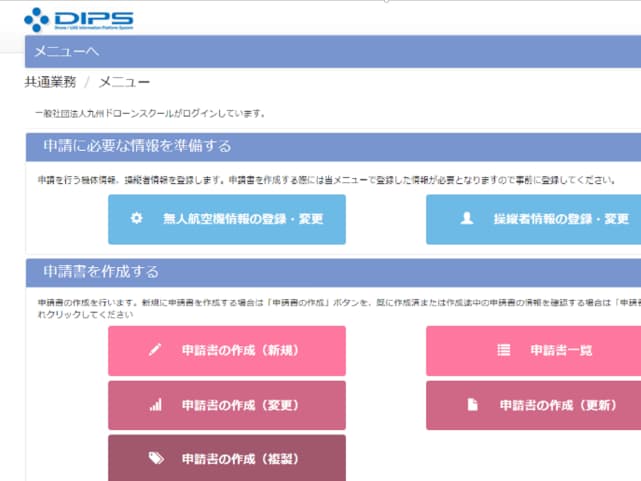Click the tags icon on 申請書の作成（複製）

[x=155, y=459]
